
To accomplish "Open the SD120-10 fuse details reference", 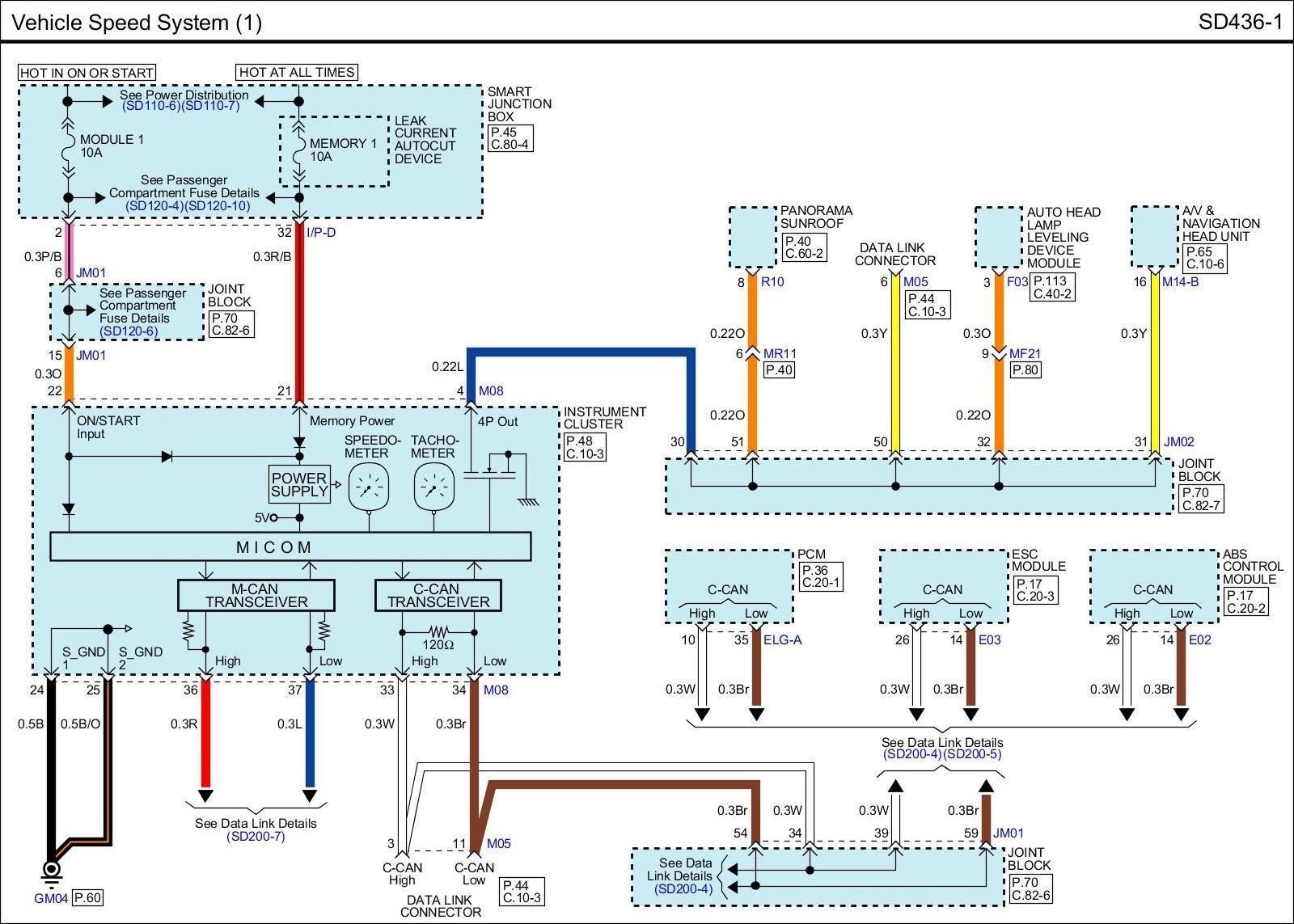I will click(x=219, y=206).
